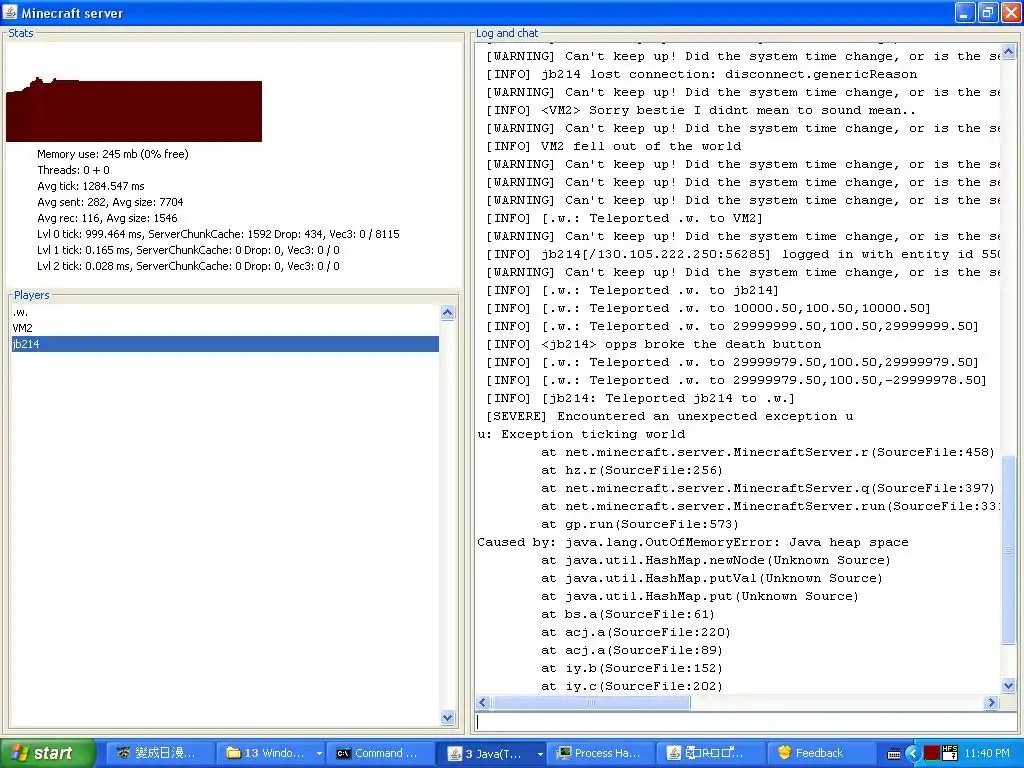1024x768 pixels.
Task: Open the raccoon-icon taskbar window
Action: pyautogui.click(x=161, y=753)
